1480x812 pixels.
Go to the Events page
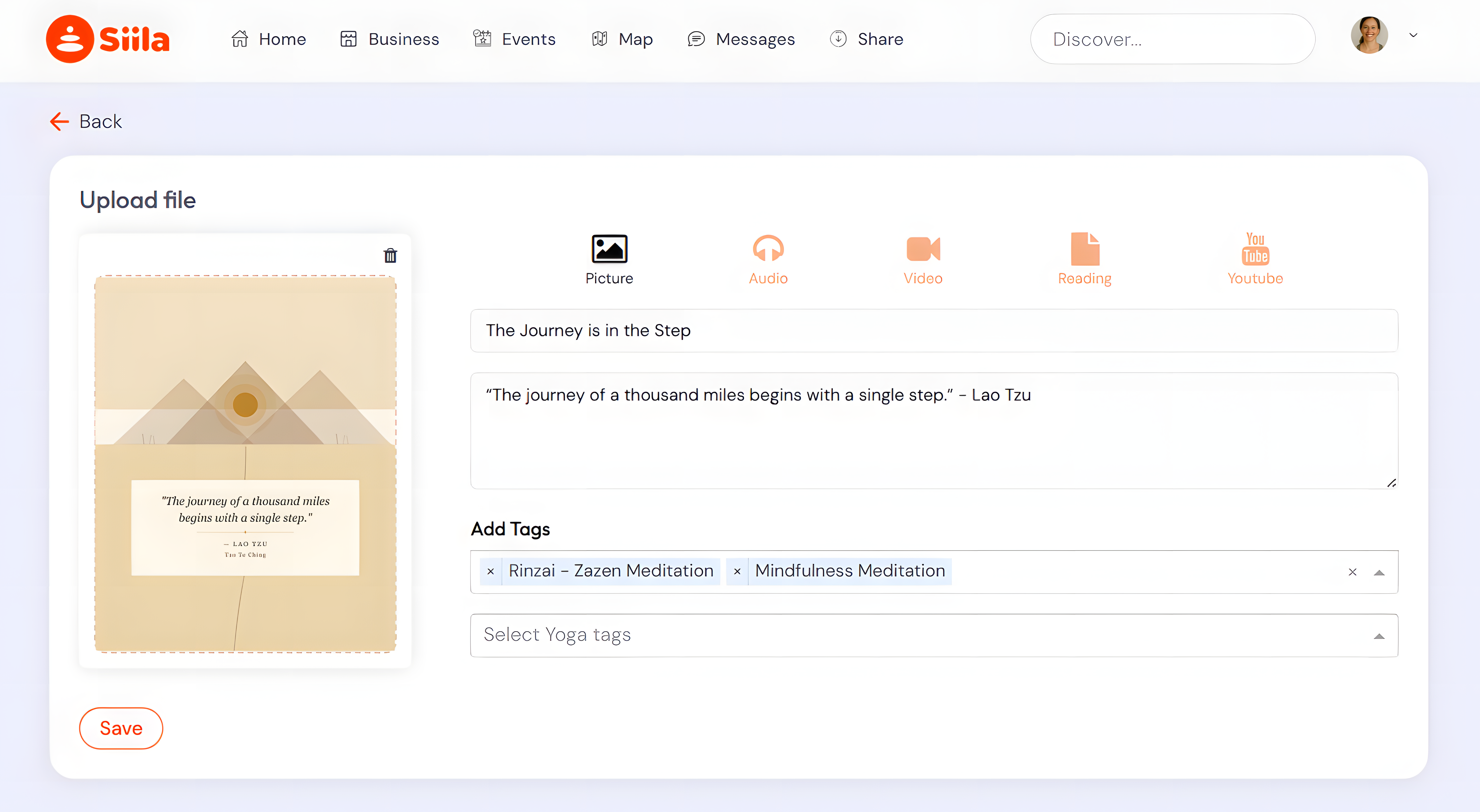(514, 39)
